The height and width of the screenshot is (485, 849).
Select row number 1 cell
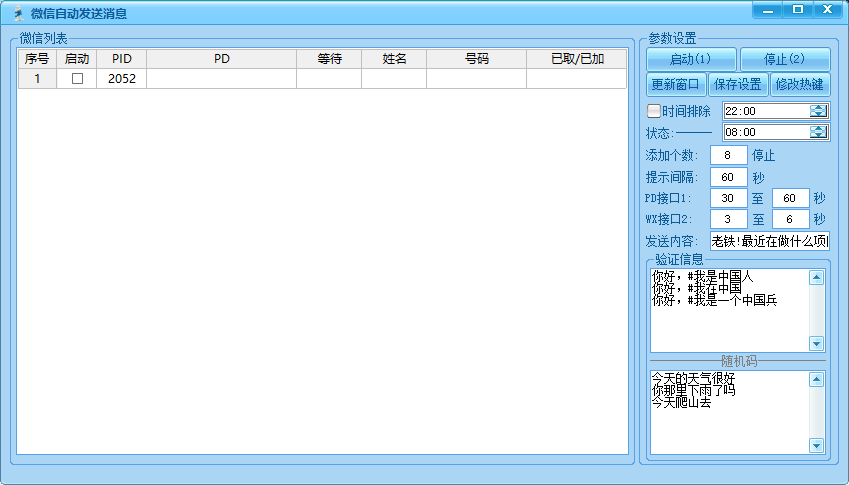click(37, 78)
